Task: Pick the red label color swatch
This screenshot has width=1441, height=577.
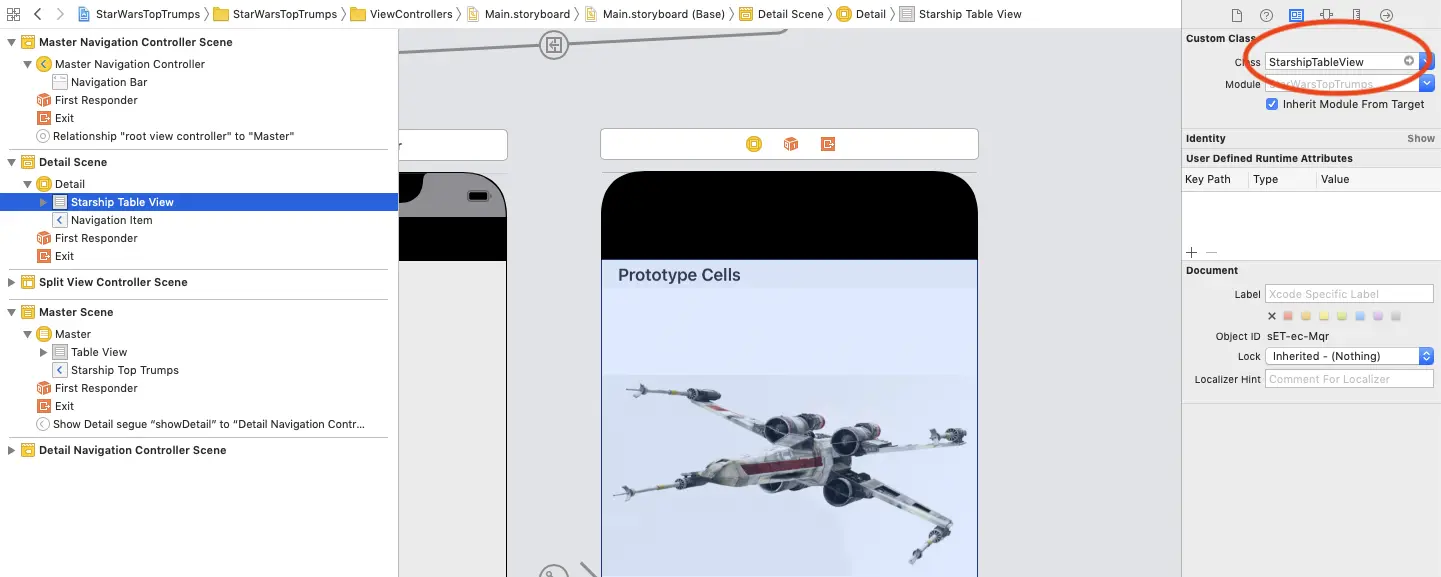Action: tap(1288, 316)
